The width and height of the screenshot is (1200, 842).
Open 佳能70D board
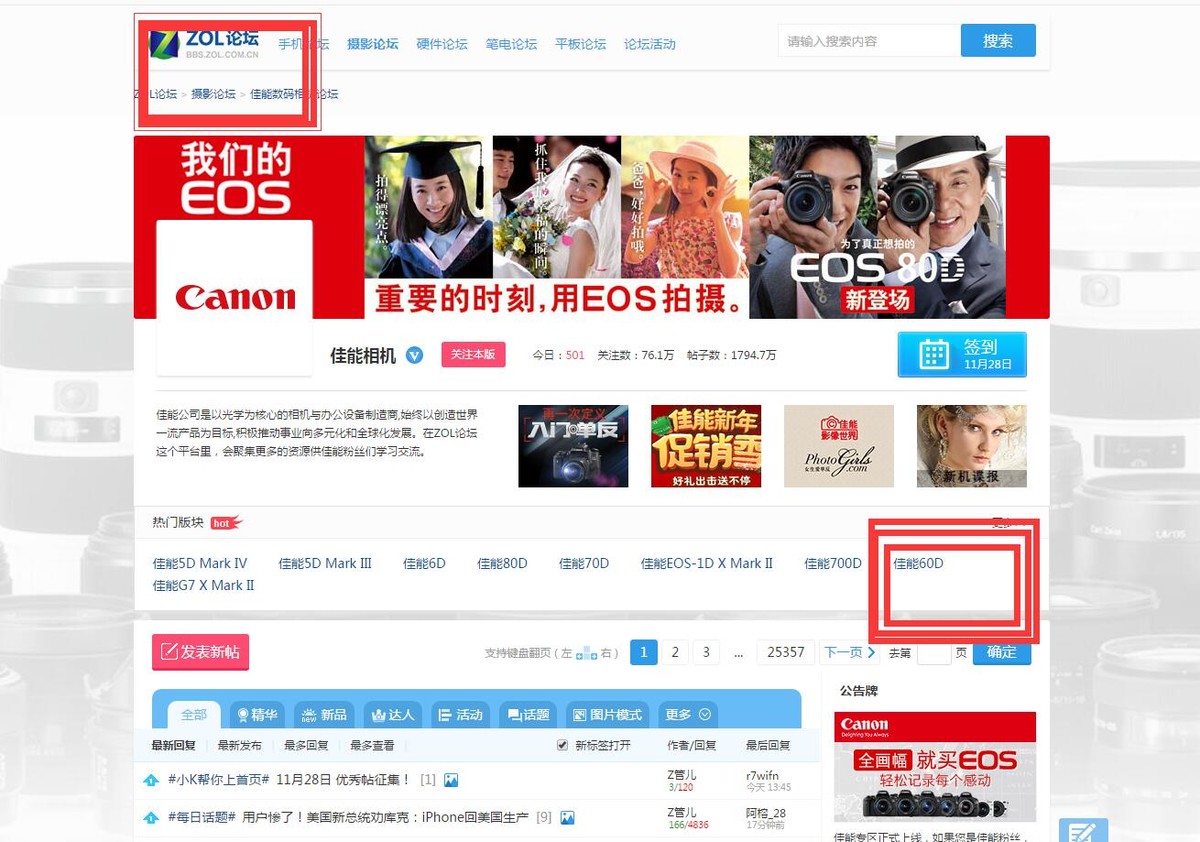tap(584, 563)
